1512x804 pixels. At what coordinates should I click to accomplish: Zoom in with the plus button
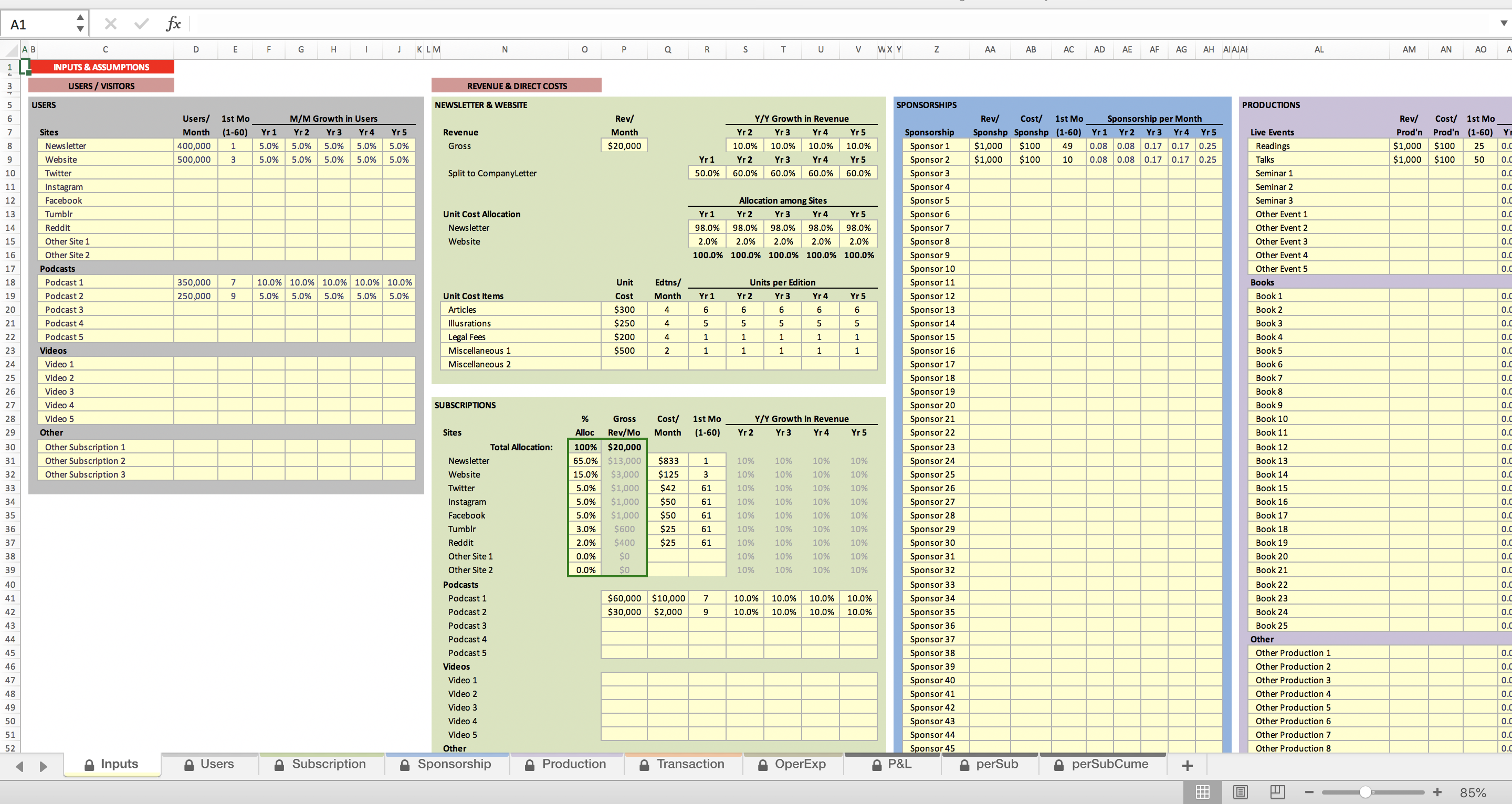1437,792
